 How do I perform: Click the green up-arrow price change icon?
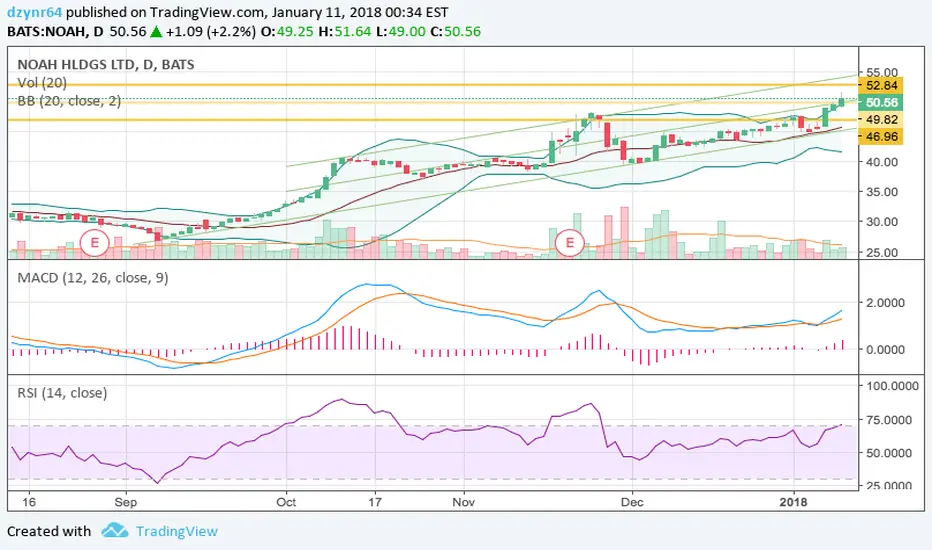(x=156, y=32)
